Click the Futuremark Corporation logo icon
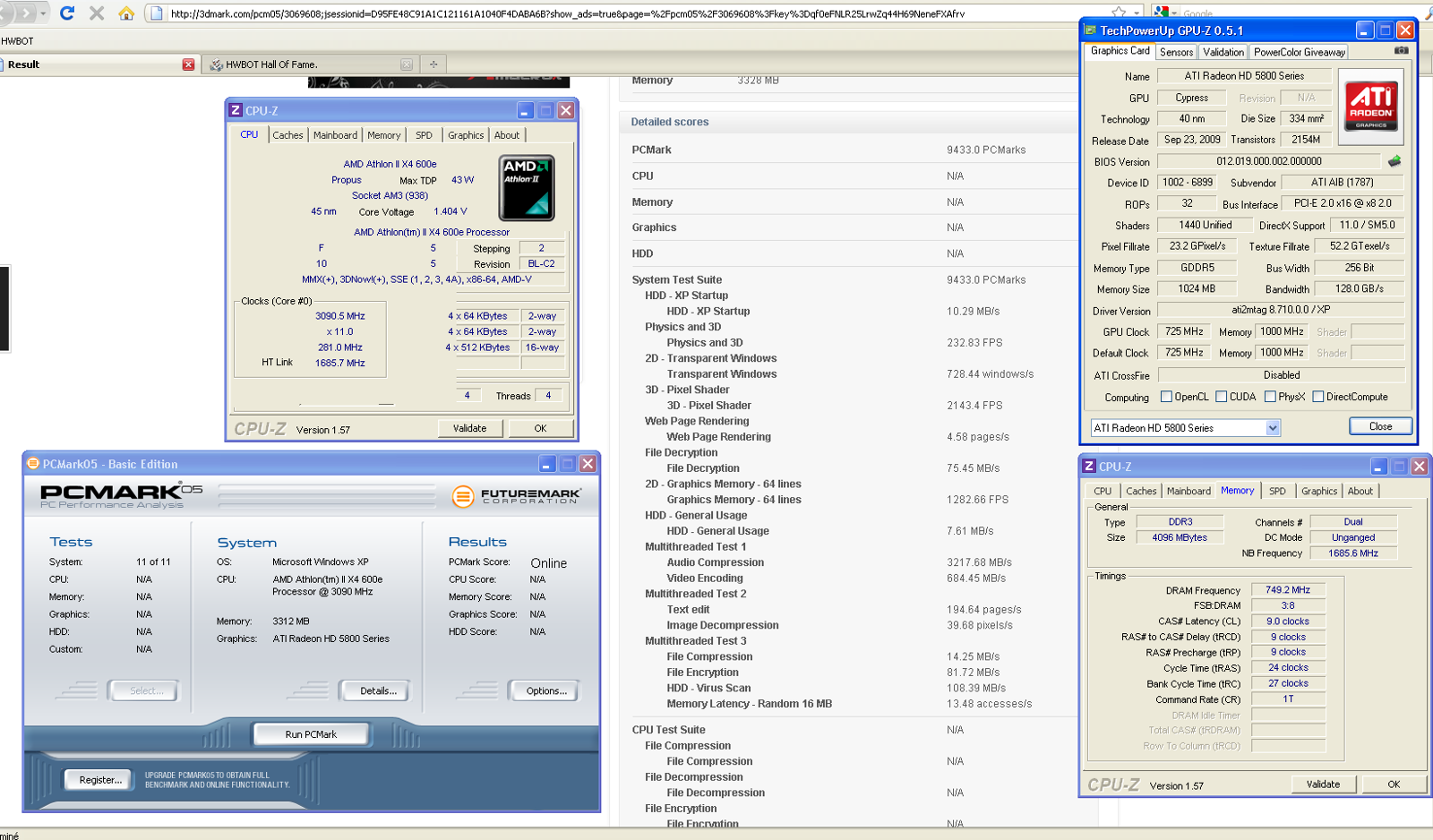Viewport: 1433px width, 840px height. click(x=462, y=496)
